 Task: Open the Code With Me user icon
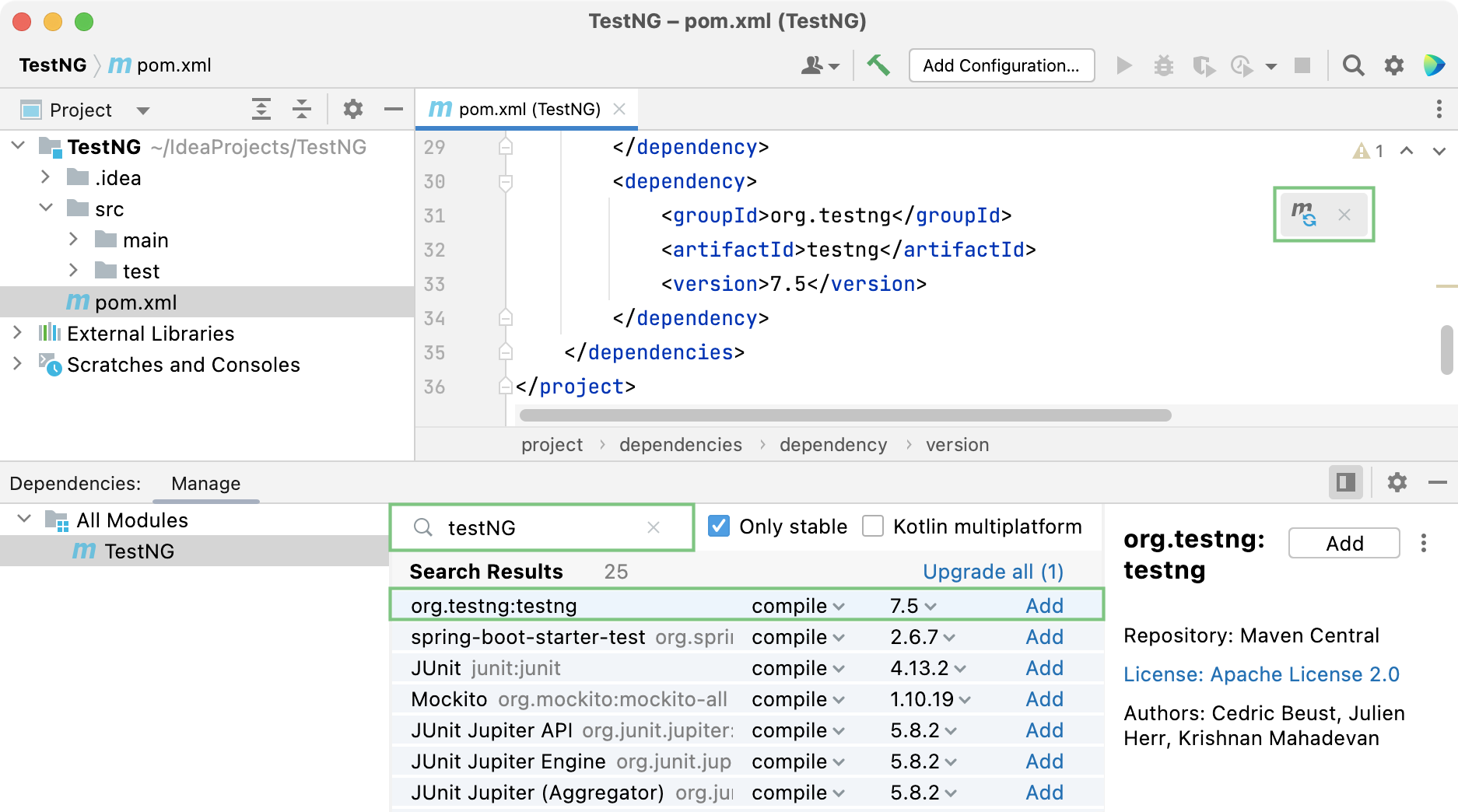click(x=820, y=65)
